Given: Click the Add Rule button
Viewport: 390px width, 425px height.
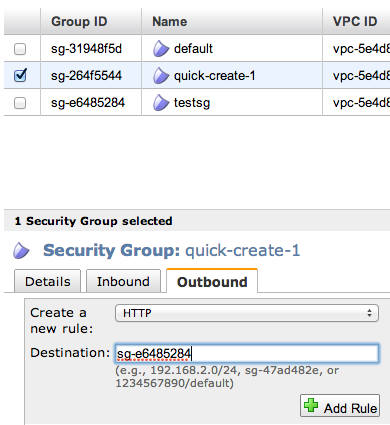Looking at the screenshot, I should coord(340,406).
